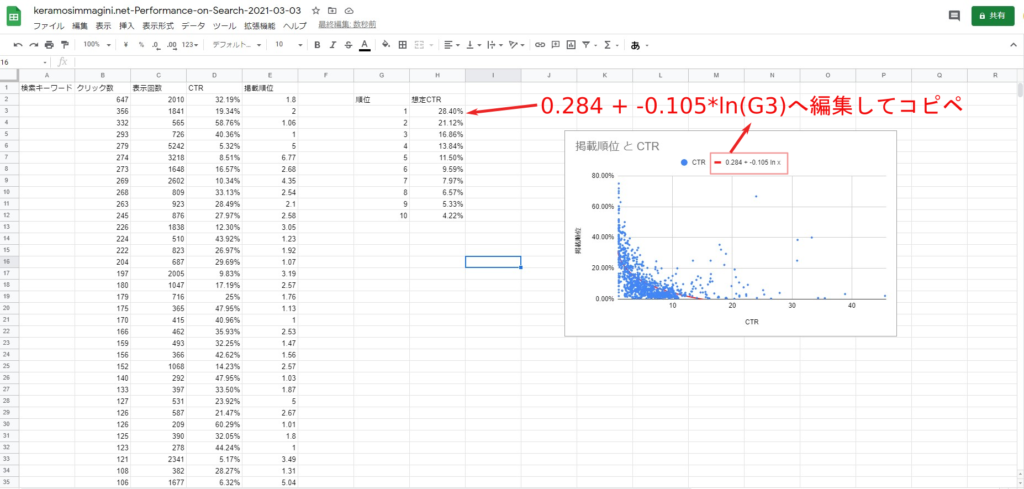Click the Insert chart icon
The height and width of the screenshot is (489, 1024).
click(x=573, y=45)
